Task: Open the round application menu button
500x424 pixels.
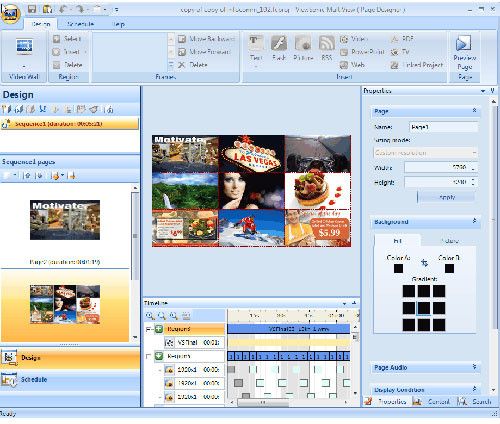Action: click(x=11, y=13)
